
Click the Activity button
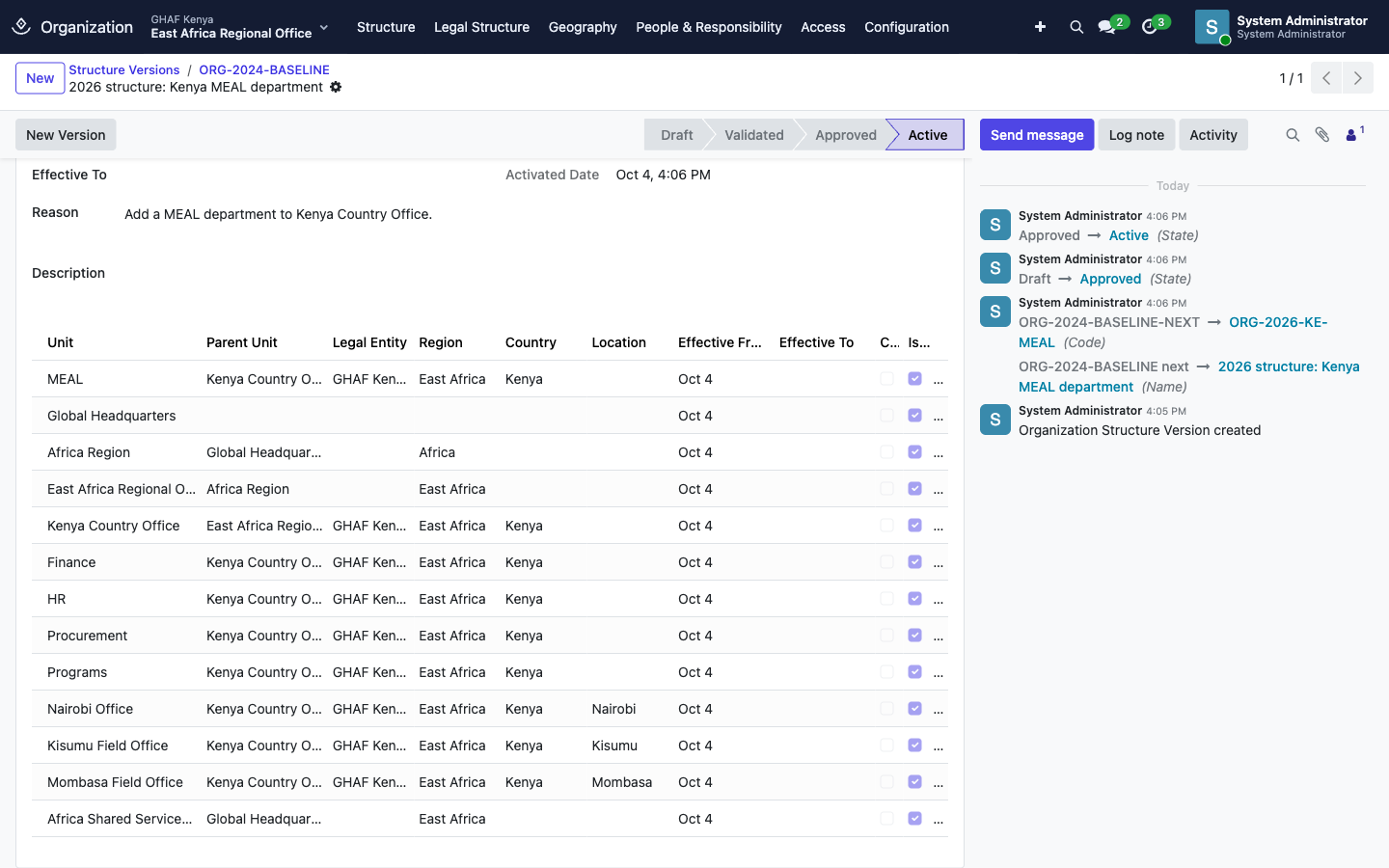1213,135
